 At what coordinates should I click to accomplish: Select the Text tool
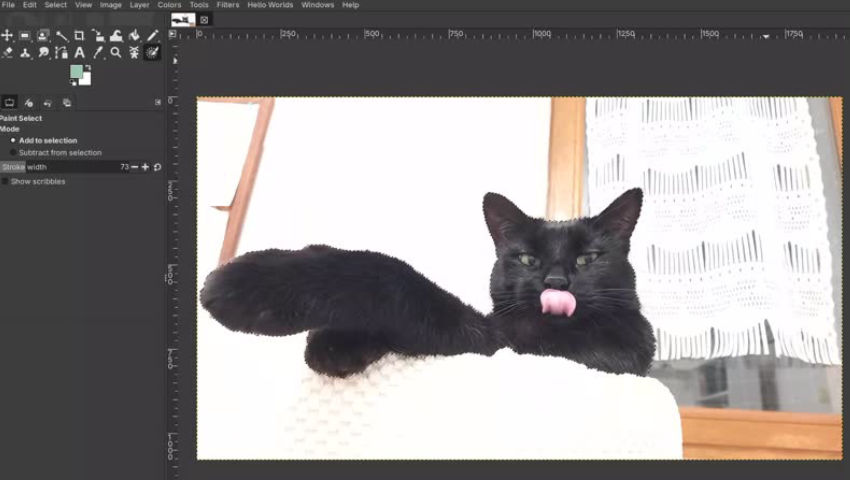point(79,53)
